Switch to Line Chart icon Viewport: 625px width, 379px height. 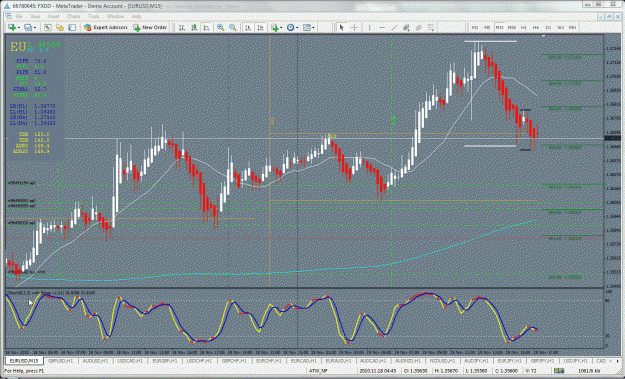206,27
